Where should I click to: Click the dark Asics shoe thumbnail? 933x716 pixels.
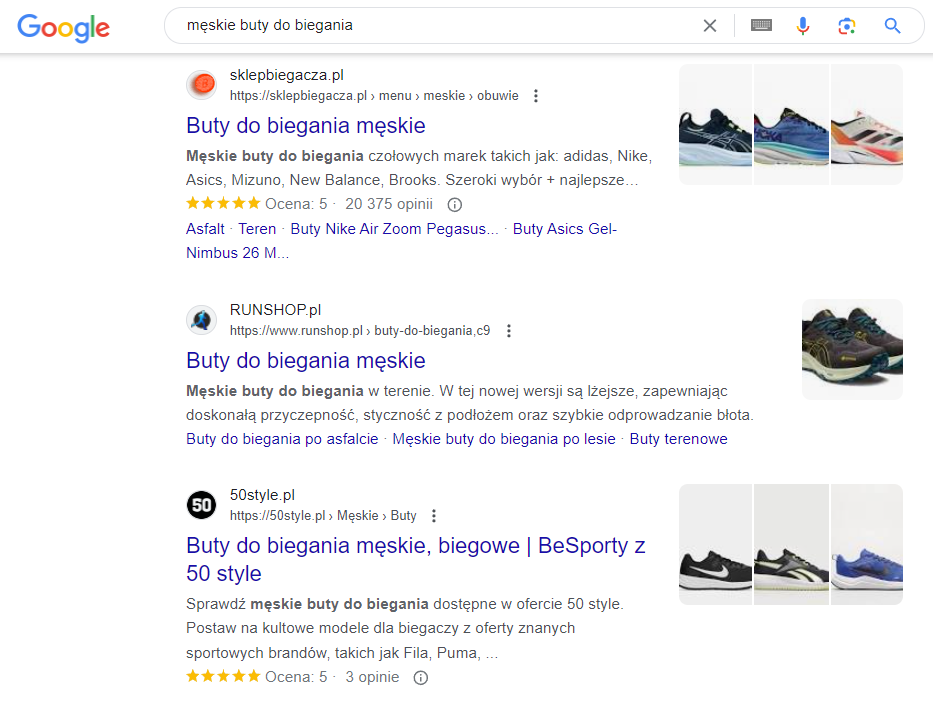tap(715, 124)
